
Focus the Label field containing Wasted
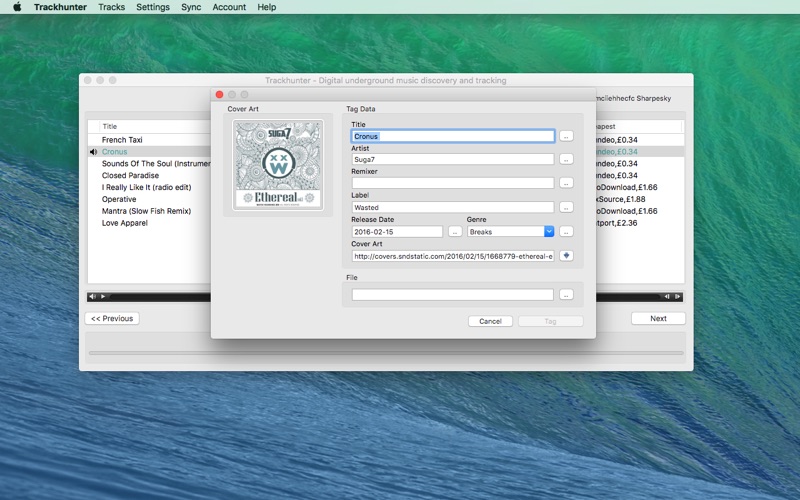(453, 207)
